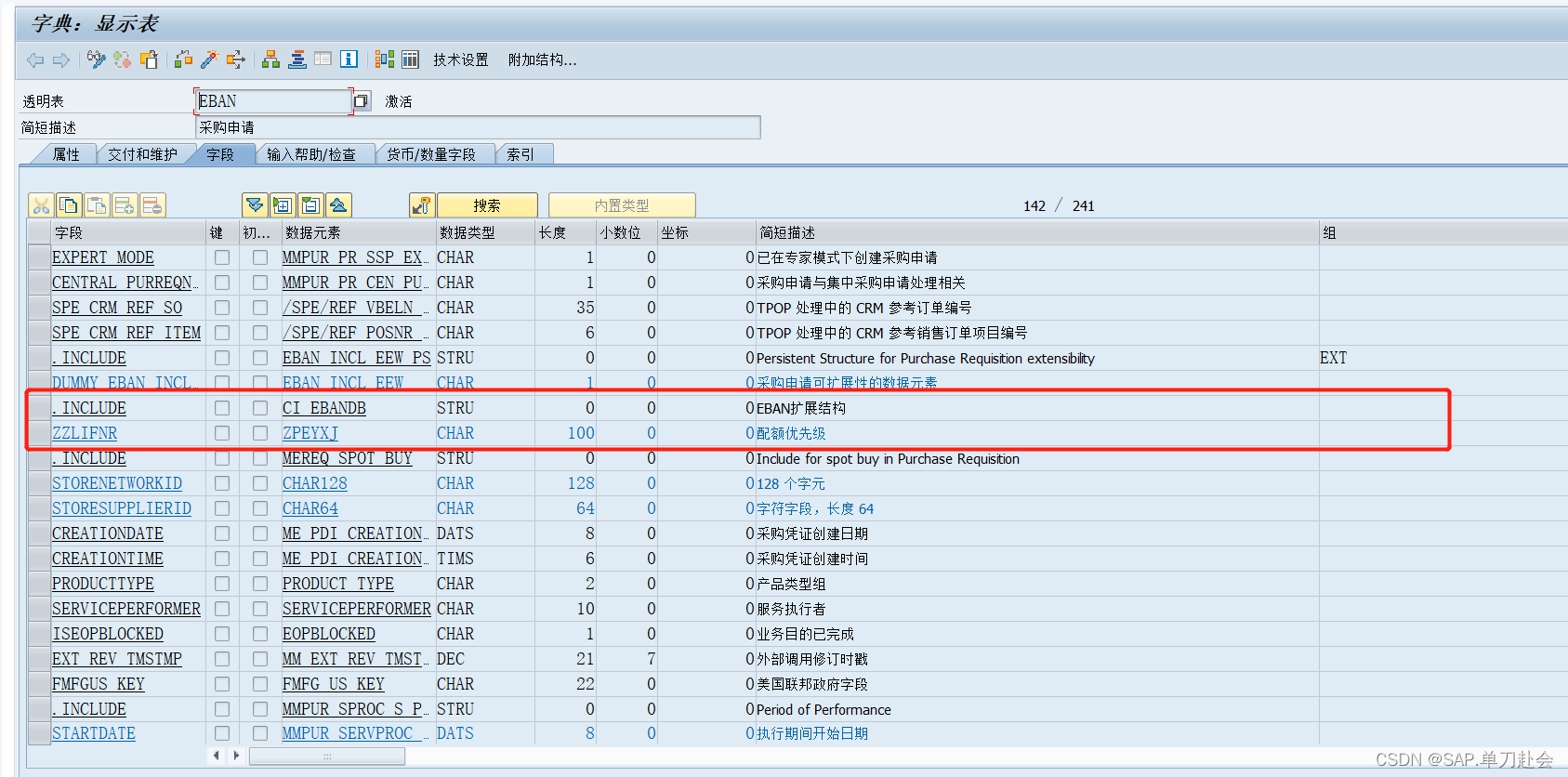Toggle initial-values checkbox for ZZLIFNR row
This screenshot has width=1568, height=777.
click(260, 433)
